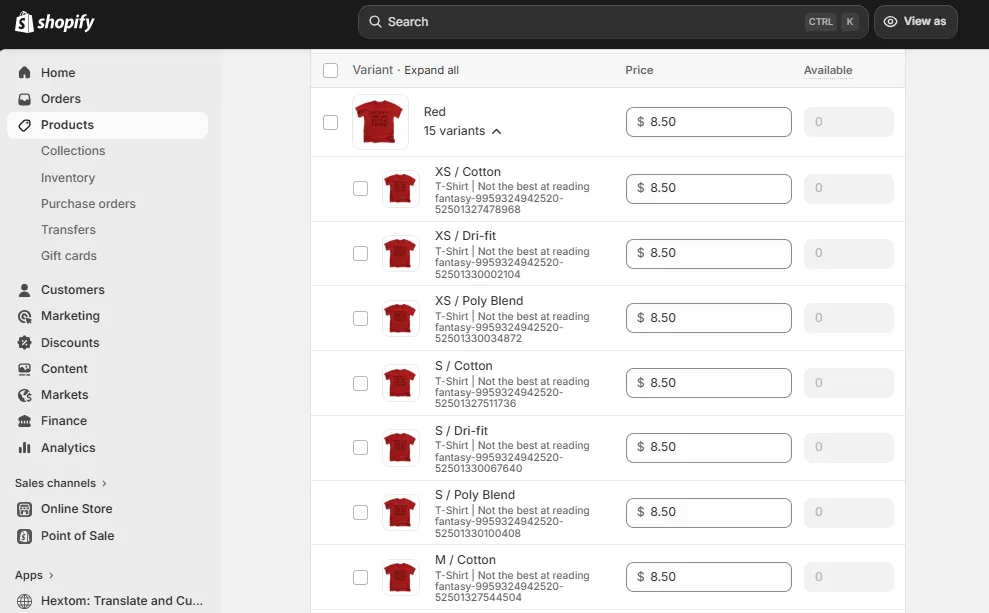Focus the top Search field
This screenshot has height=613, width=989.
613,22
